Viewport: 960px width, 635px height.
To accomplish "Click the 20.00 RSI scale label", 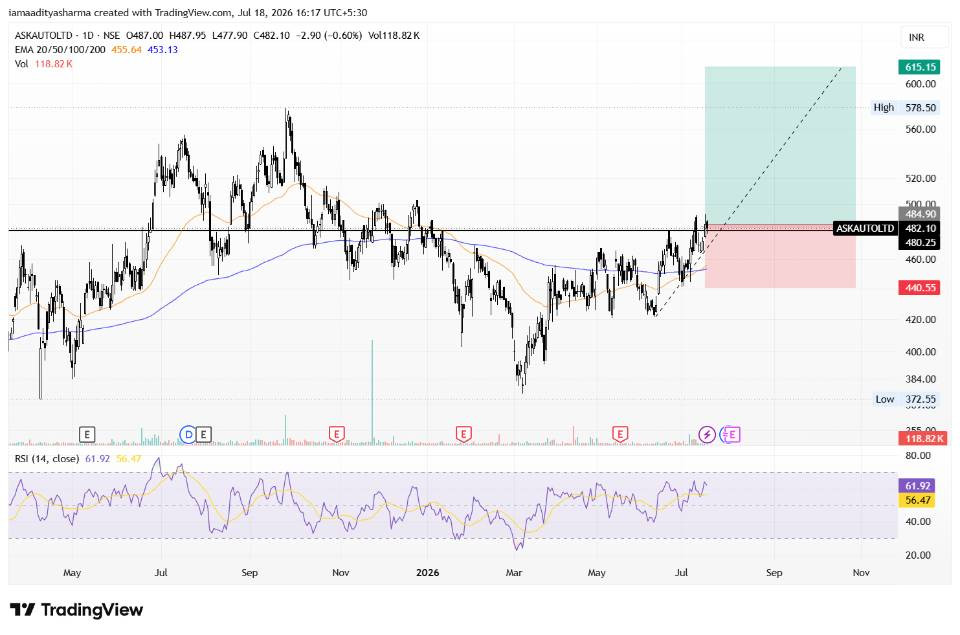I will pos(918,555).
